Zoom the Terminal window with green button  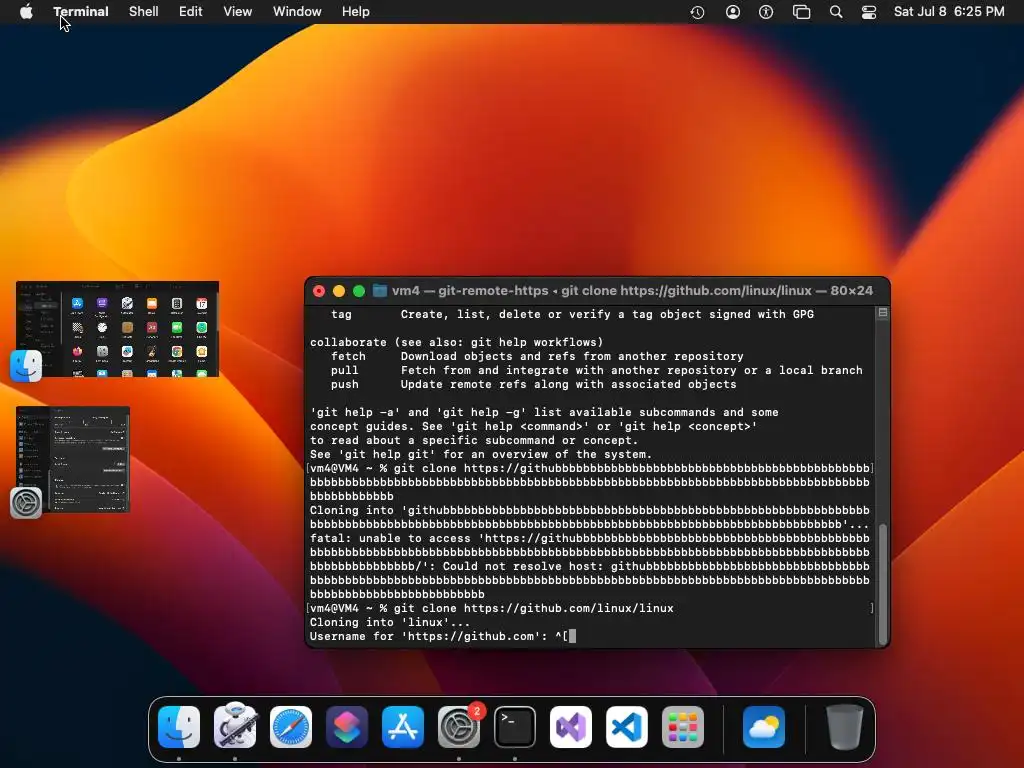359,291
